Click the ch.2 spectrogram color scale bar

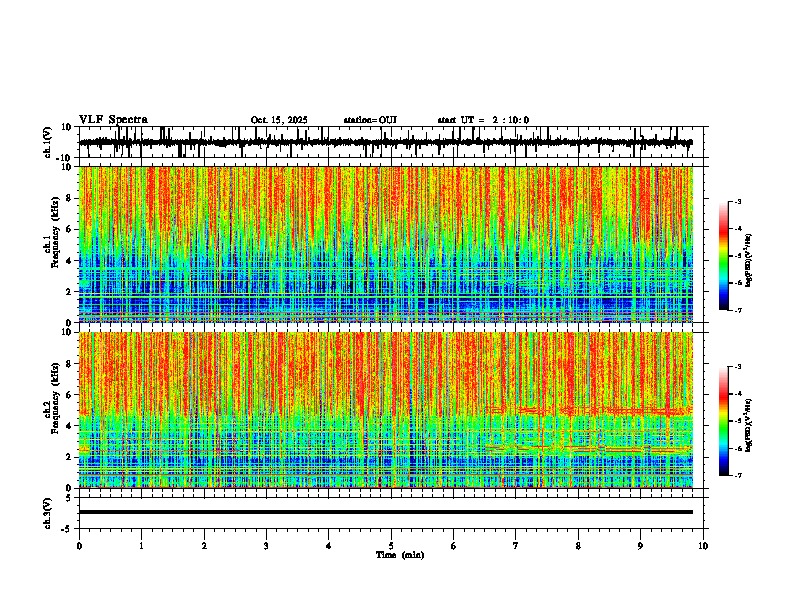click(724, 421)
